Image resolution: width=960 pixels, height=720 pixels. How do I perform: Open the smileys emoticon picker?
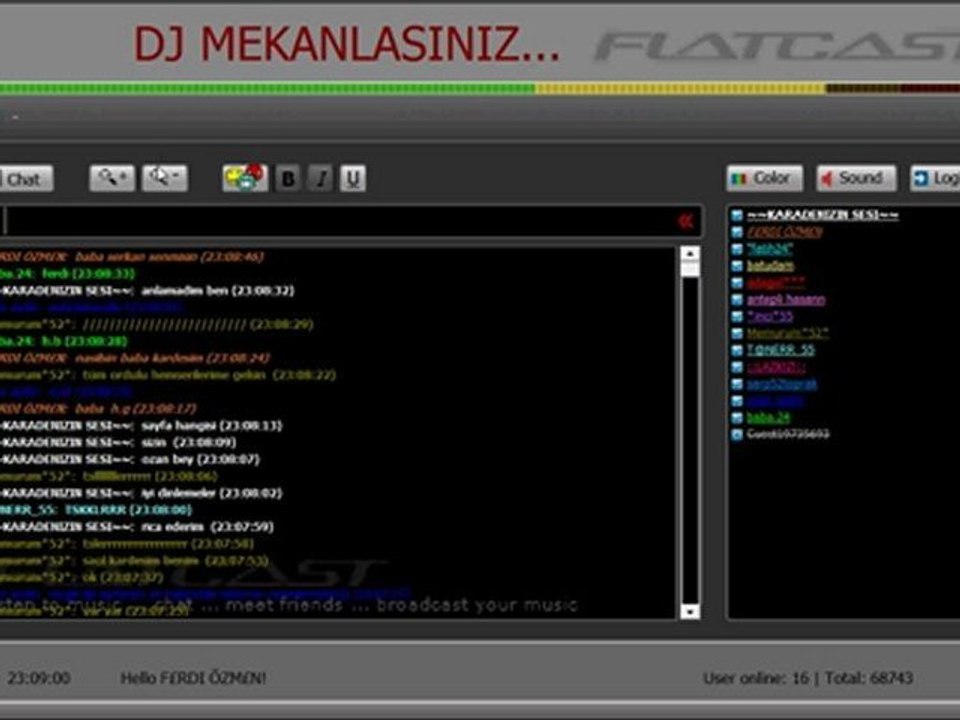tap(245, 178)
